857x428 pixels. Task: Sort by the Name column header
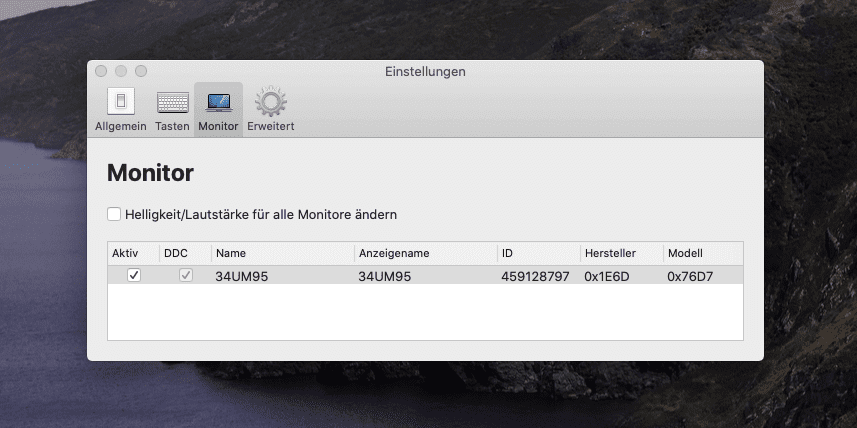283,254
